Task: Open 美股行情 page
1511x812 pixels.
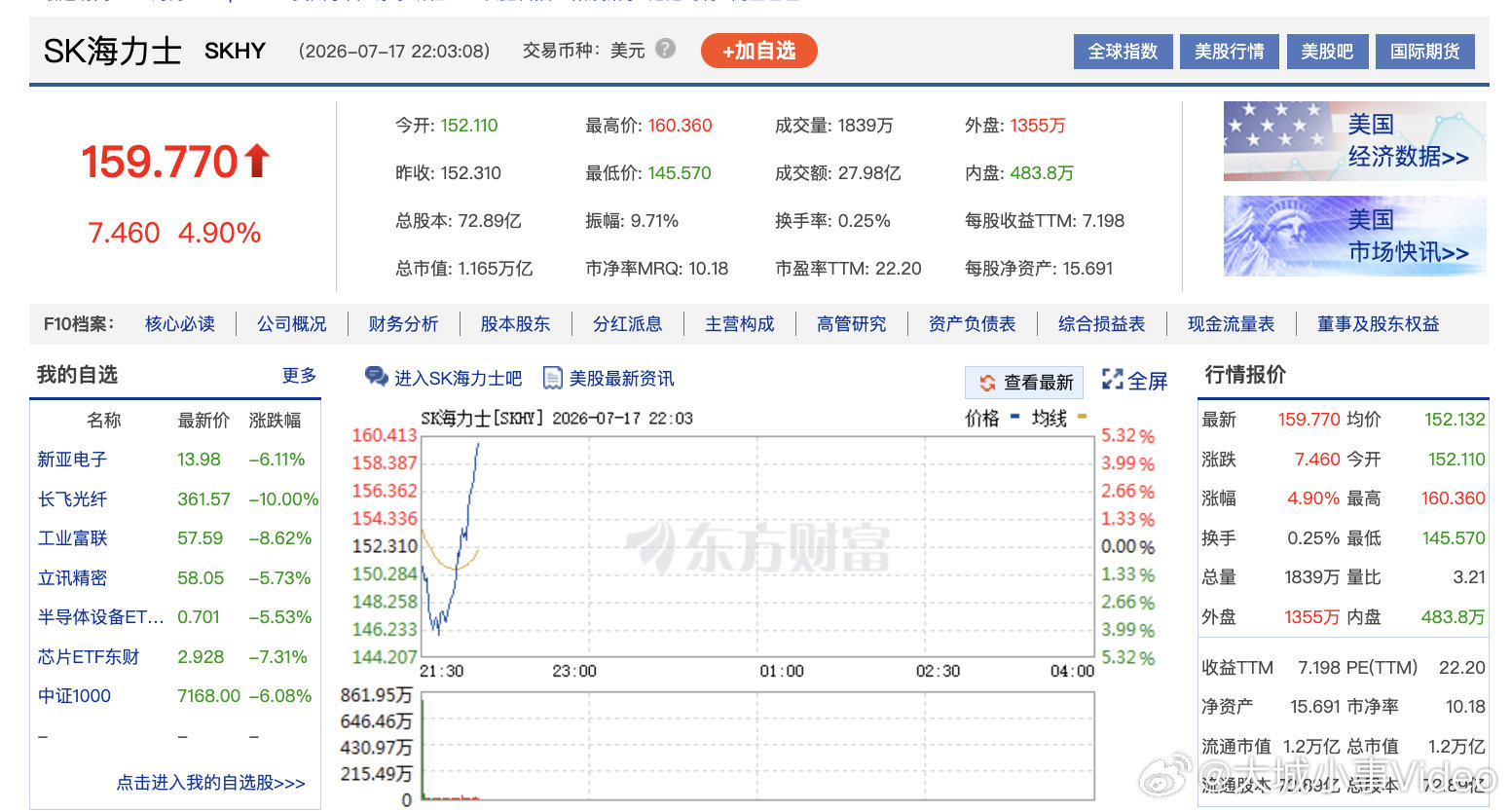Action: click(1229, 52)
